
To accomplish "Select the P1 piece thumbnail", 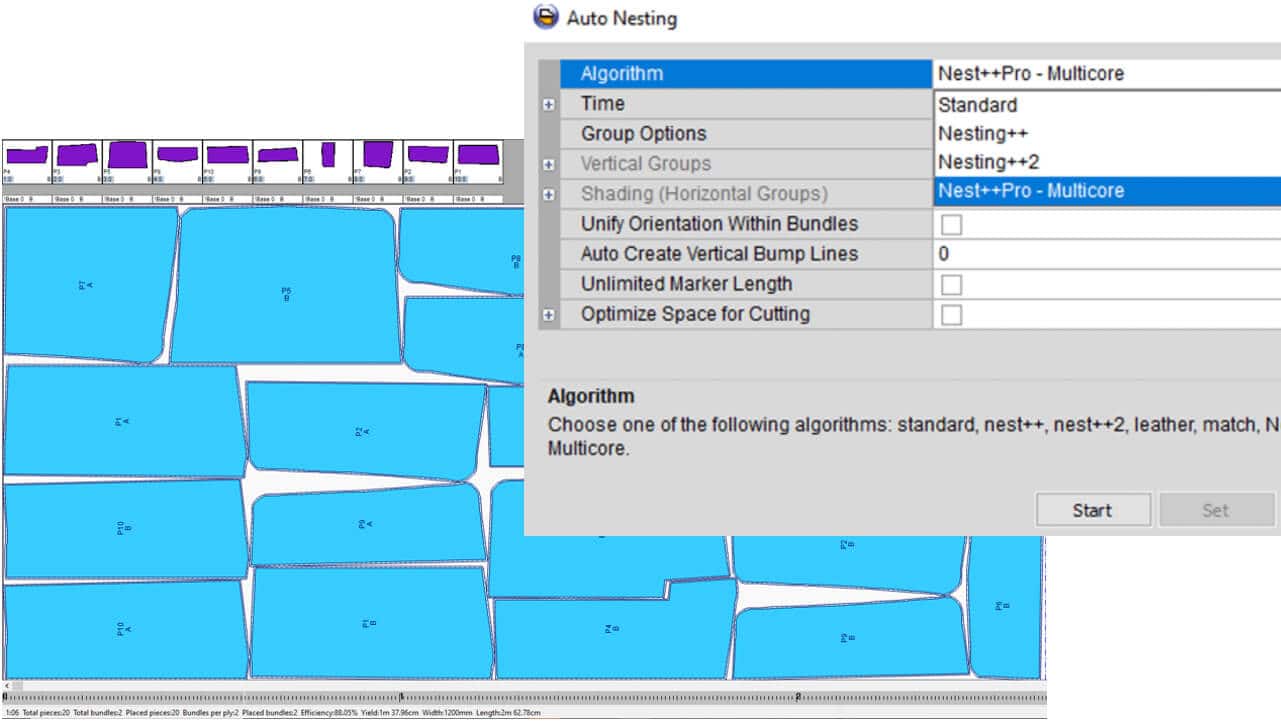I will (477, 155).
